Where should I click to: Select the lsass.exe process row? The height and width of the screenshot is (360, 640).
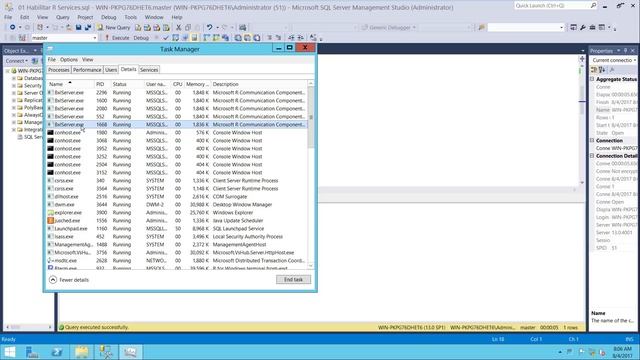[176, 237]
